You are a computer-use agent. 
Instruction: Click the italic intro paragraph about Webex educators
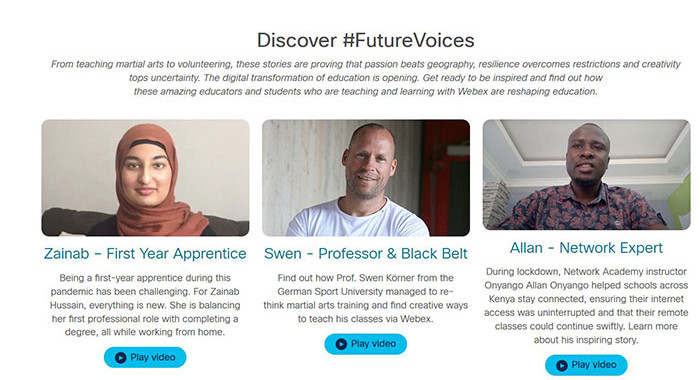[366, 78]
